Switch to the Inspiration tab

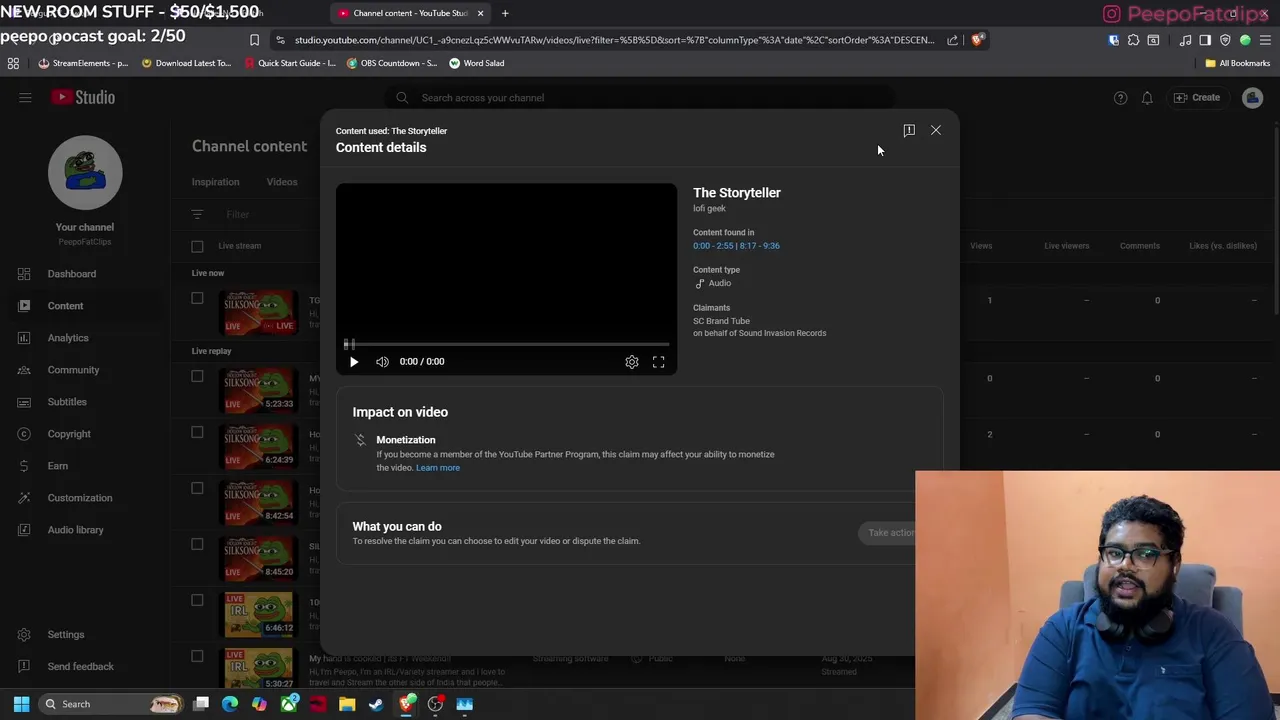coord(215,182)
